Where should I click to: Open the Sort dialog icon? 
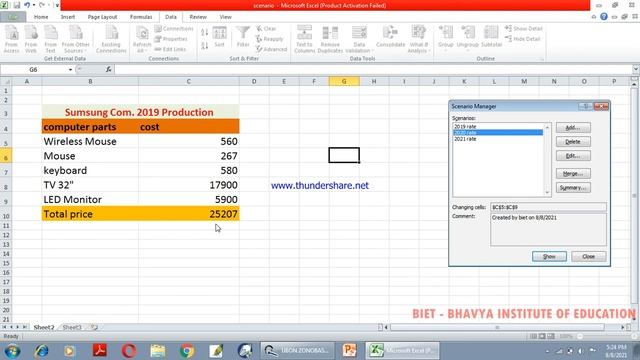(220, 37)
